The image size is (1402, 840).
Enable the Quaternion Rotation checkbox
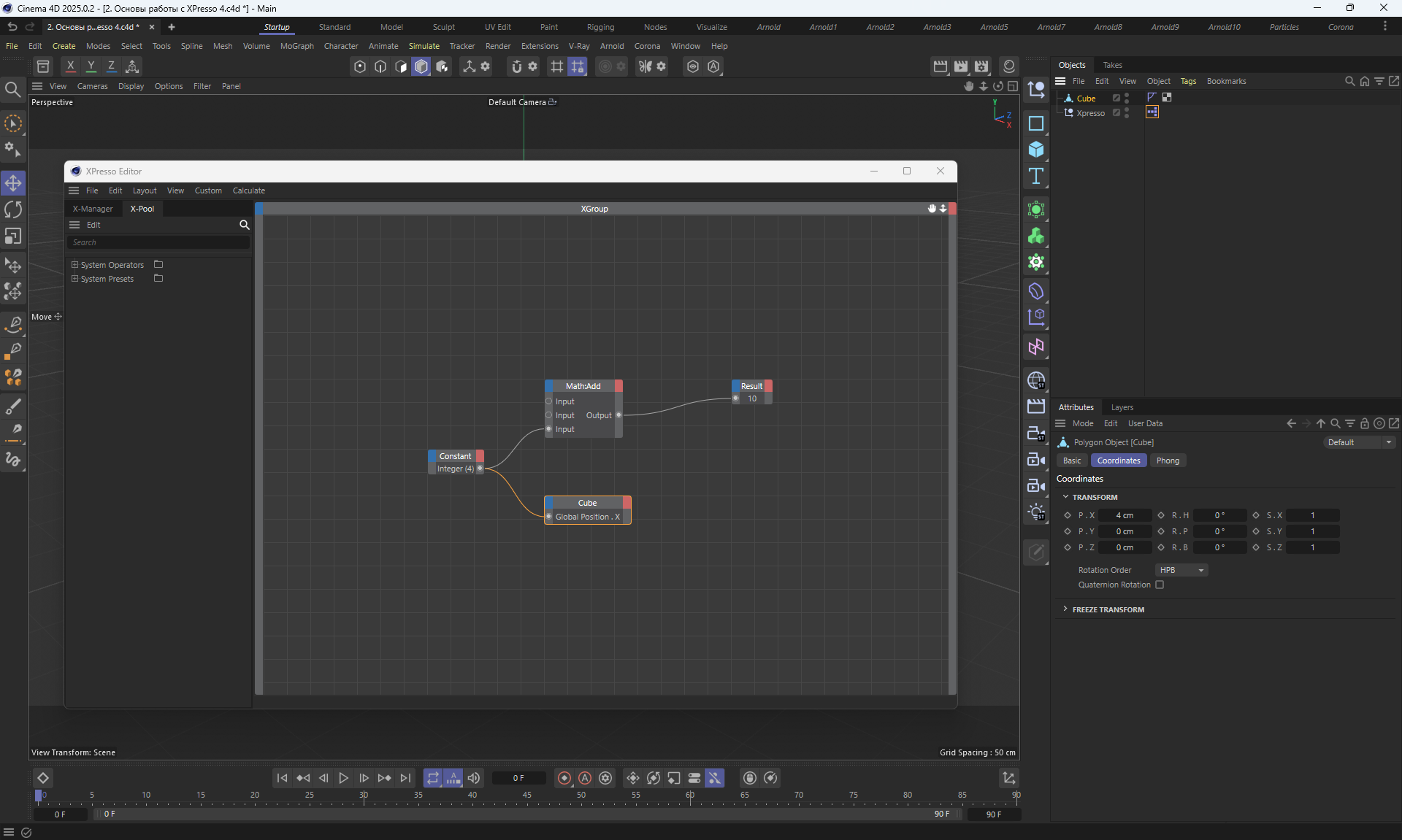[1160, 585]
